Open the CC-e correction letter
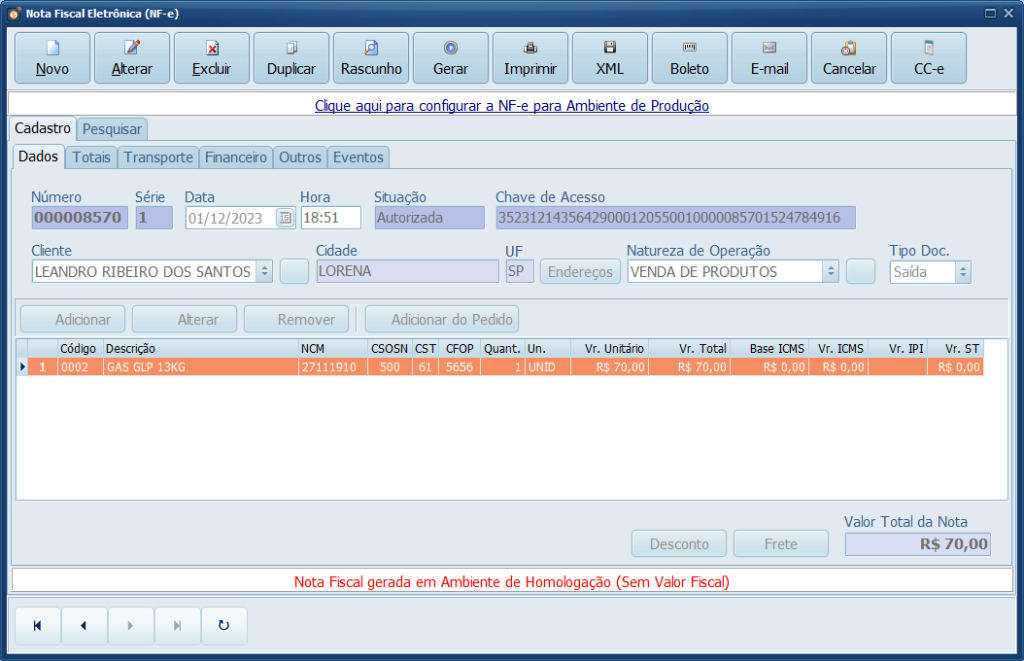Image resolution: width=1024 pixels, height=661 pixels. point(928,58)
